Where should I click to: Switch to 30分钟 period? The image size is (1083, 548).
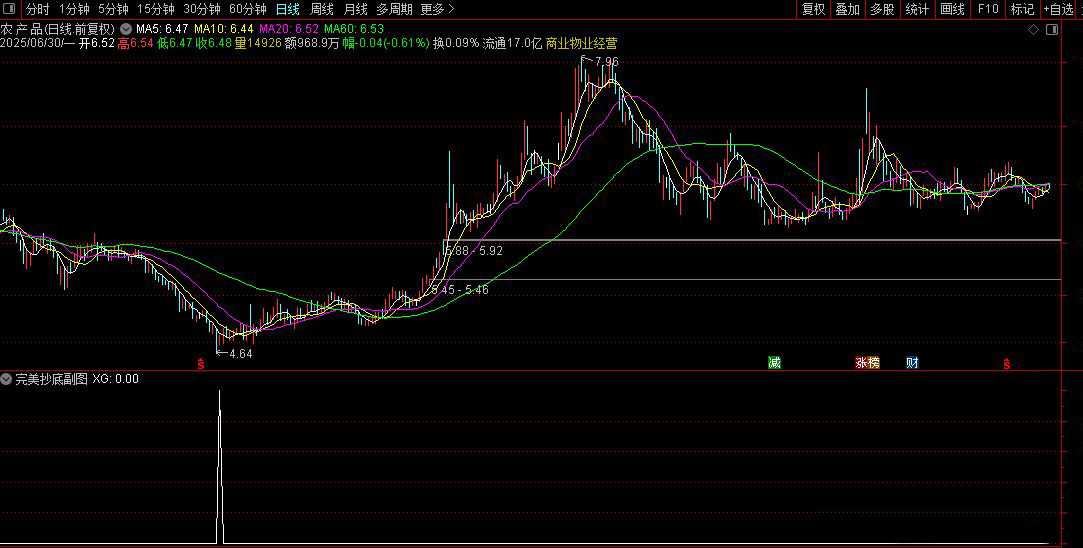(202, 9)
